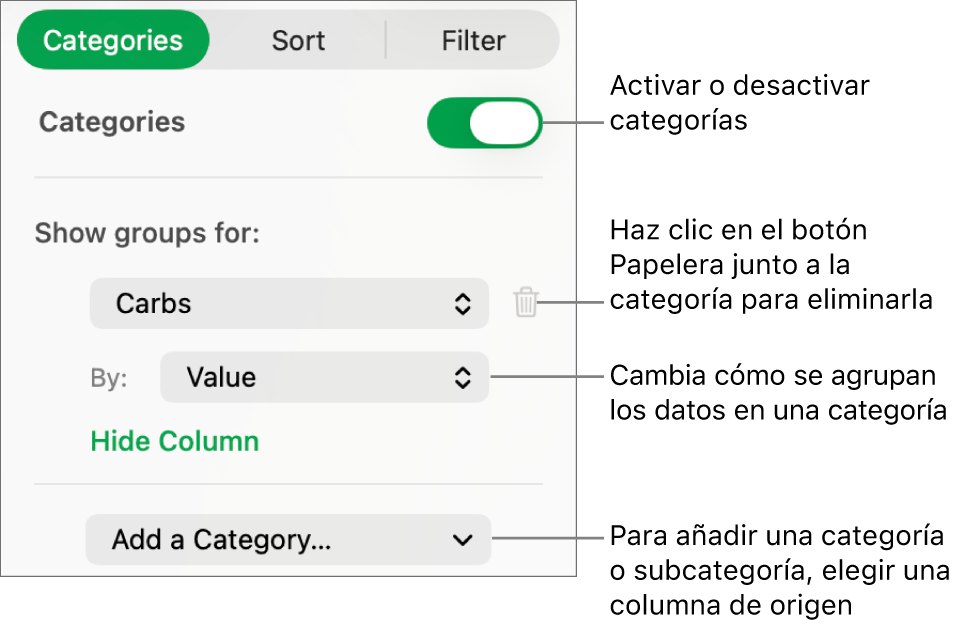Open the By: Value grouping dropdown
The image size is (969, 625).
(x=324, y=377)
